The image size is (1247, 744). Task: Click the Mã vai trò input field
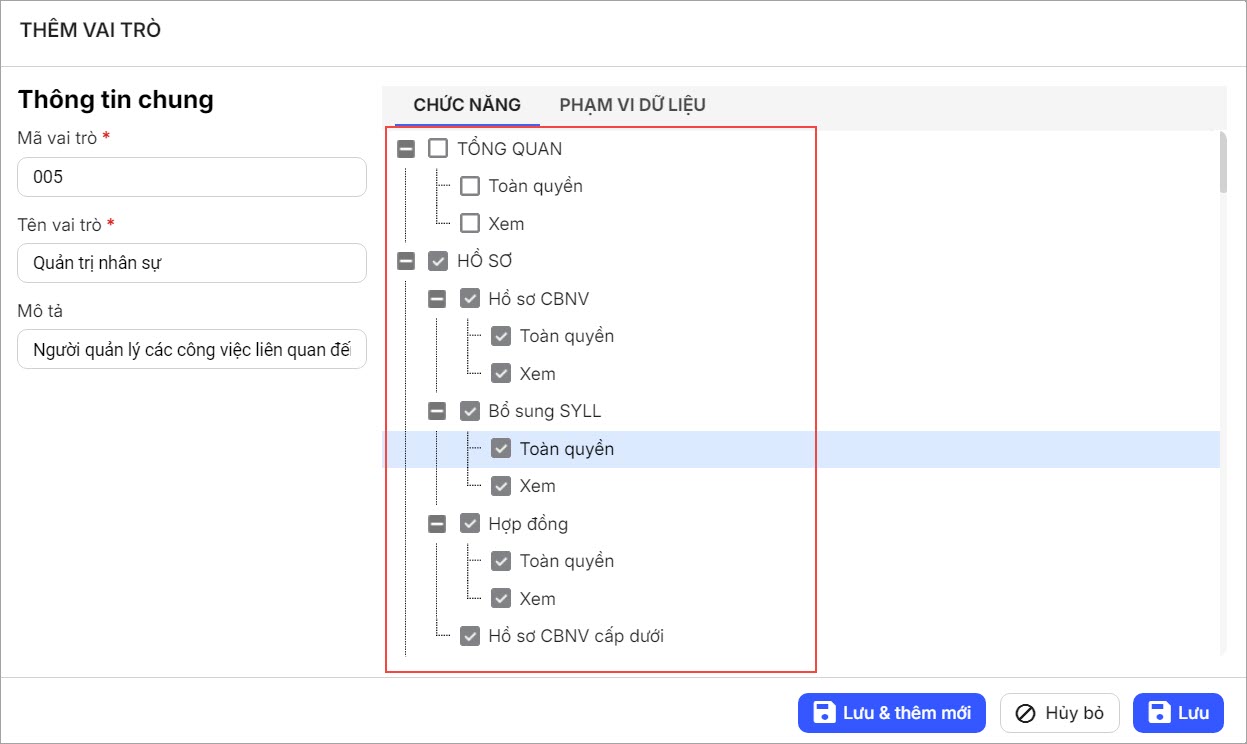tap(192, 177)
